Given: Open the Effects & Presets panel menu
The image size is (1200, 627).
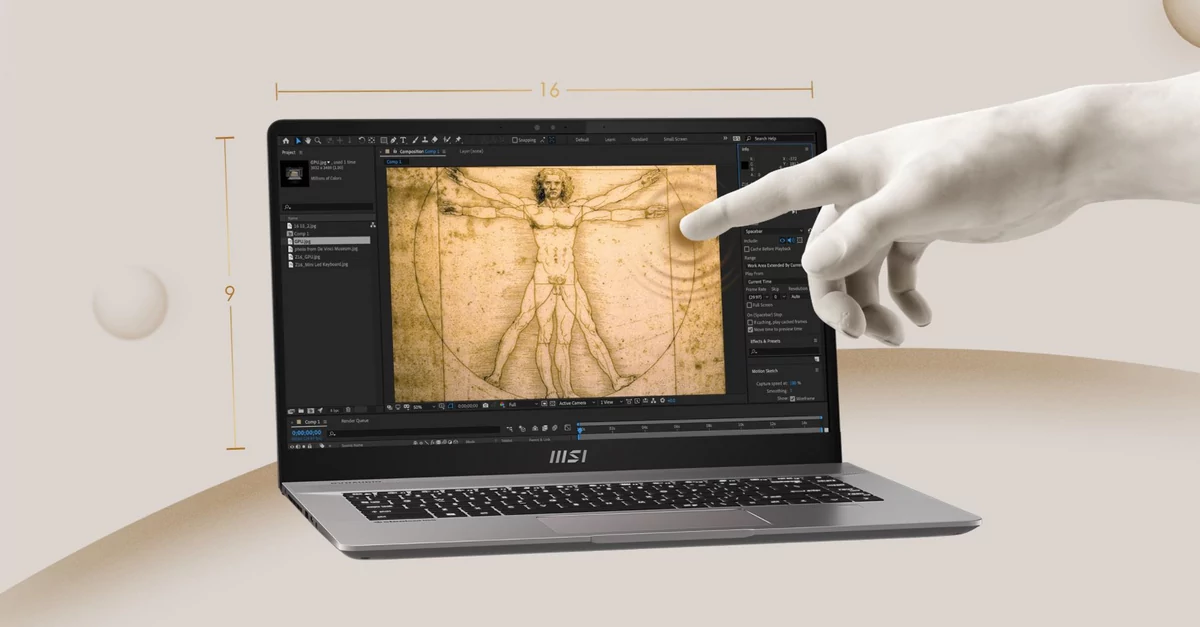Looking at the screenshot, I should (816, 340).
